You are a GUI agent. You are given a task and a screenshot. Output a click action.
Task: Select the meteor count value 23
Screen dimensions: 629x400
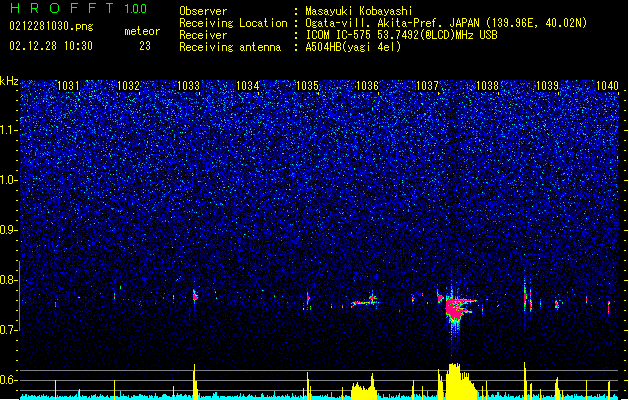145,46
